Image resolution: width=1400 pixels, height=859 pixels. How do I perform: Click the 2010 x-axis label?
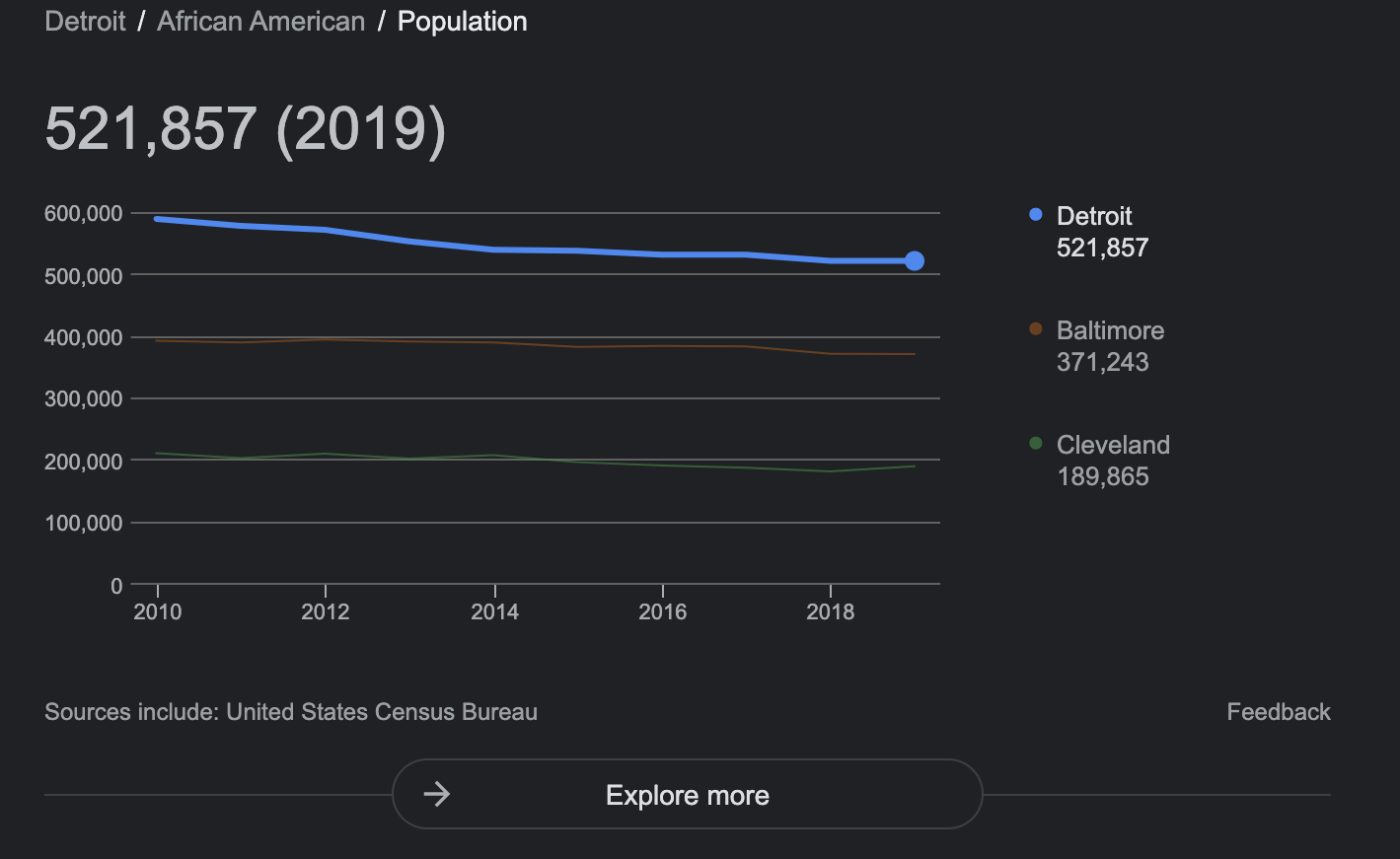[x=158, y=611]
